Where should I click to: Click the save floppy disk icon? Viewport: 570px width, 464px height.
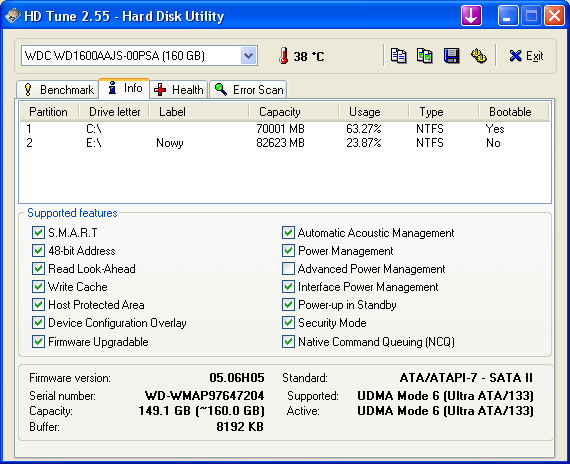click(451, 56)
